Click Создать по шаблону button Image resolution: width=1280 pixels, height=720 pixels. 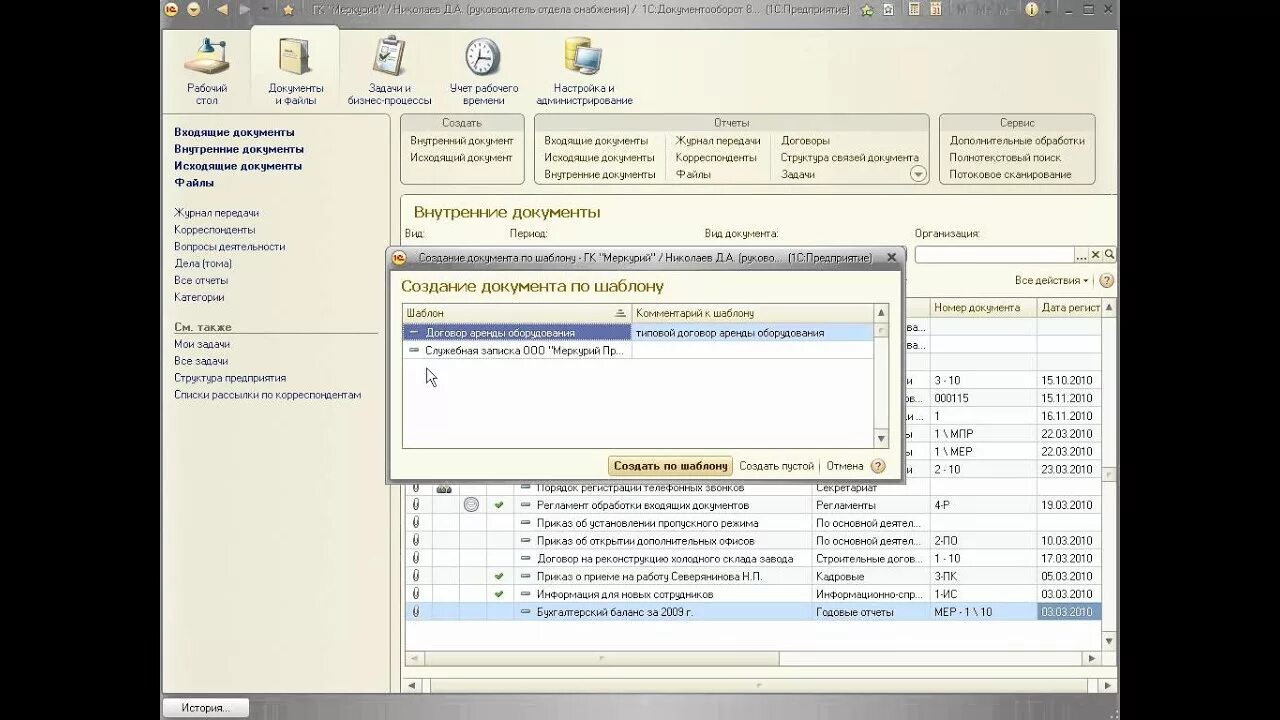point(671,466)
